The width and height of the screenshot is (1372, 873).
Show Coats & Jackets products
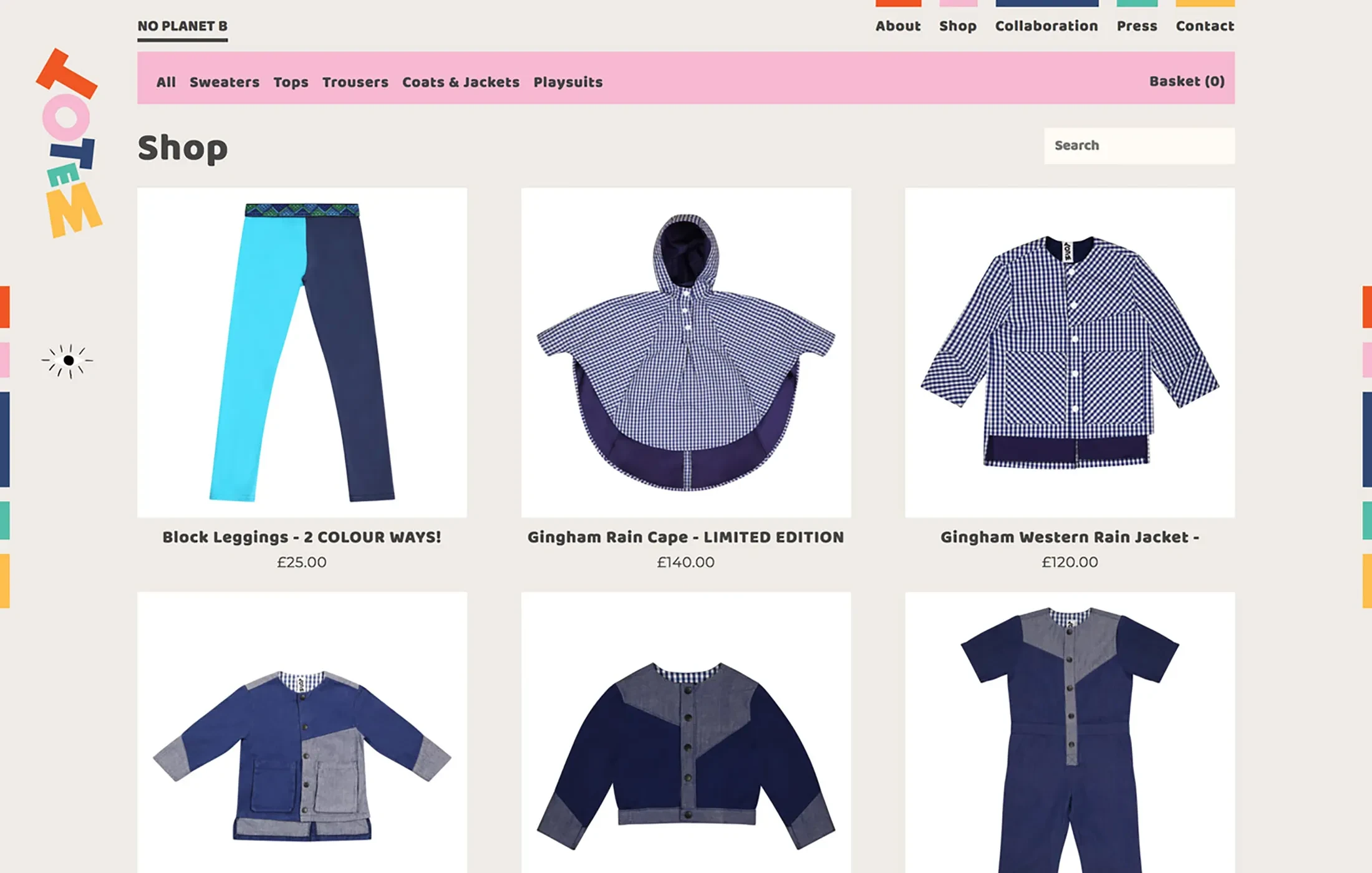[x=460, y=82]
